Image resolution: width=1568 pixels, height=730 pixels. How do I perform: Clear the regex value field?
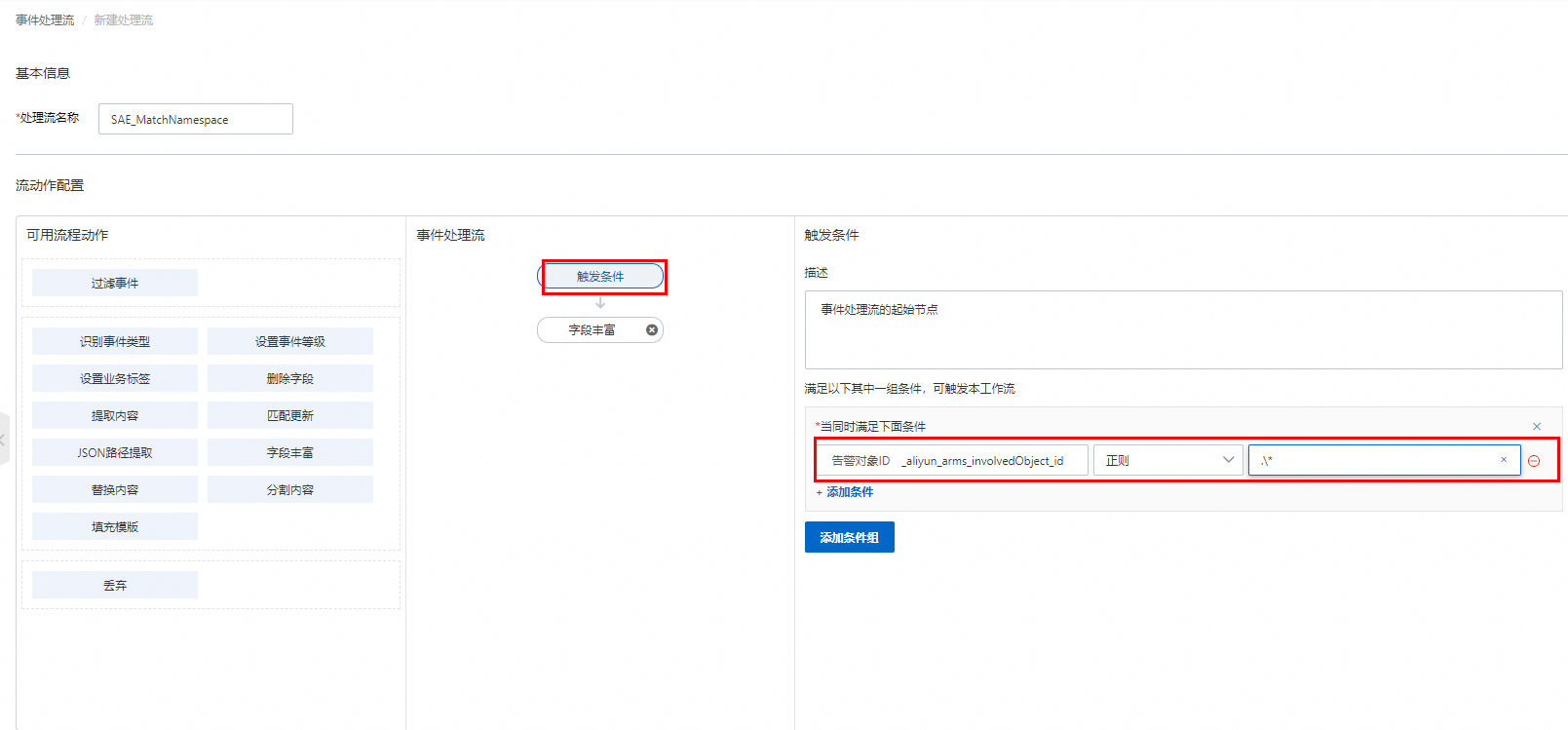pos(1504,460)
